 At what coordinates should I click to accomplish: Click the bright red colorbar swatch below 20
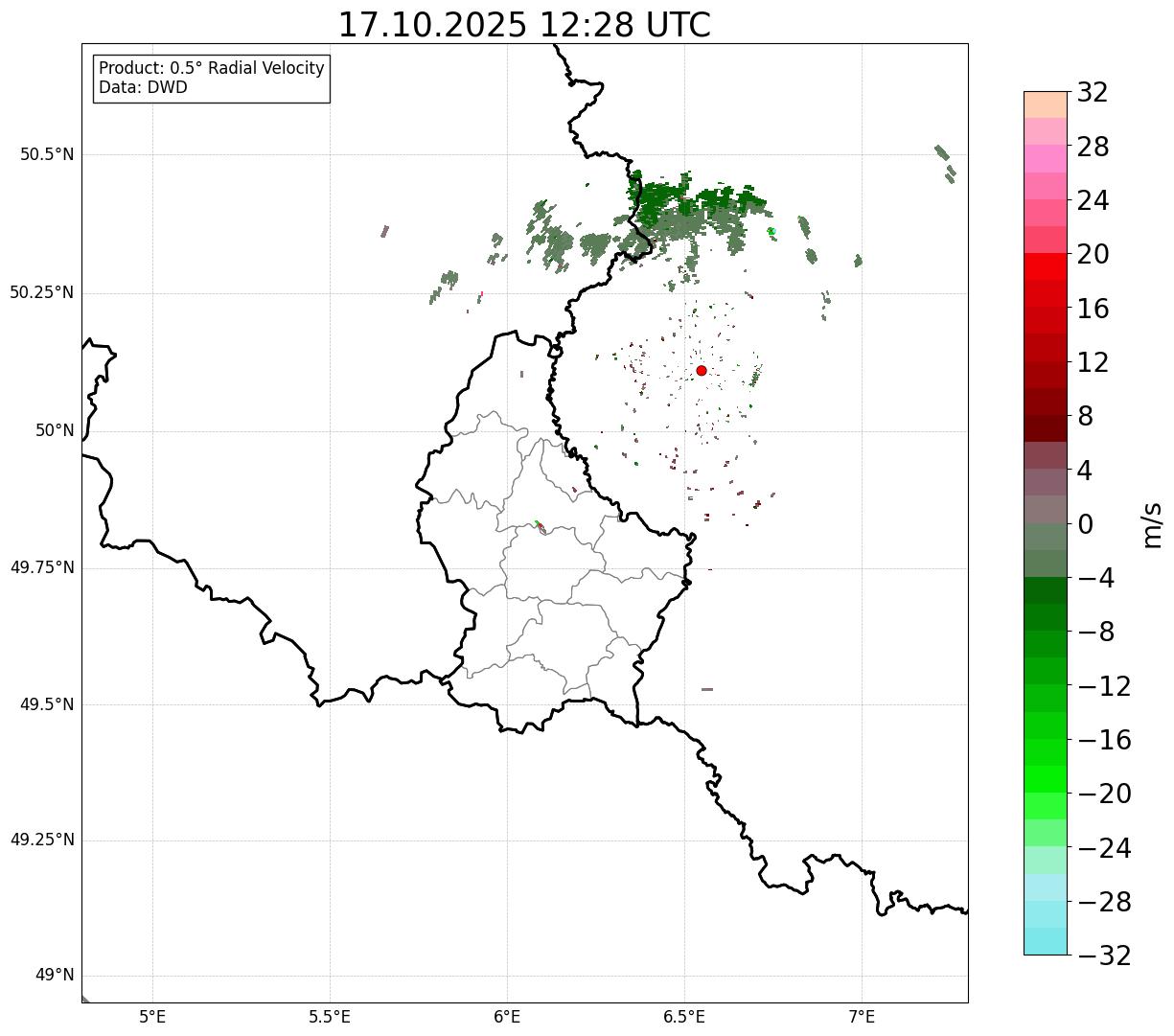[1046, 266]
